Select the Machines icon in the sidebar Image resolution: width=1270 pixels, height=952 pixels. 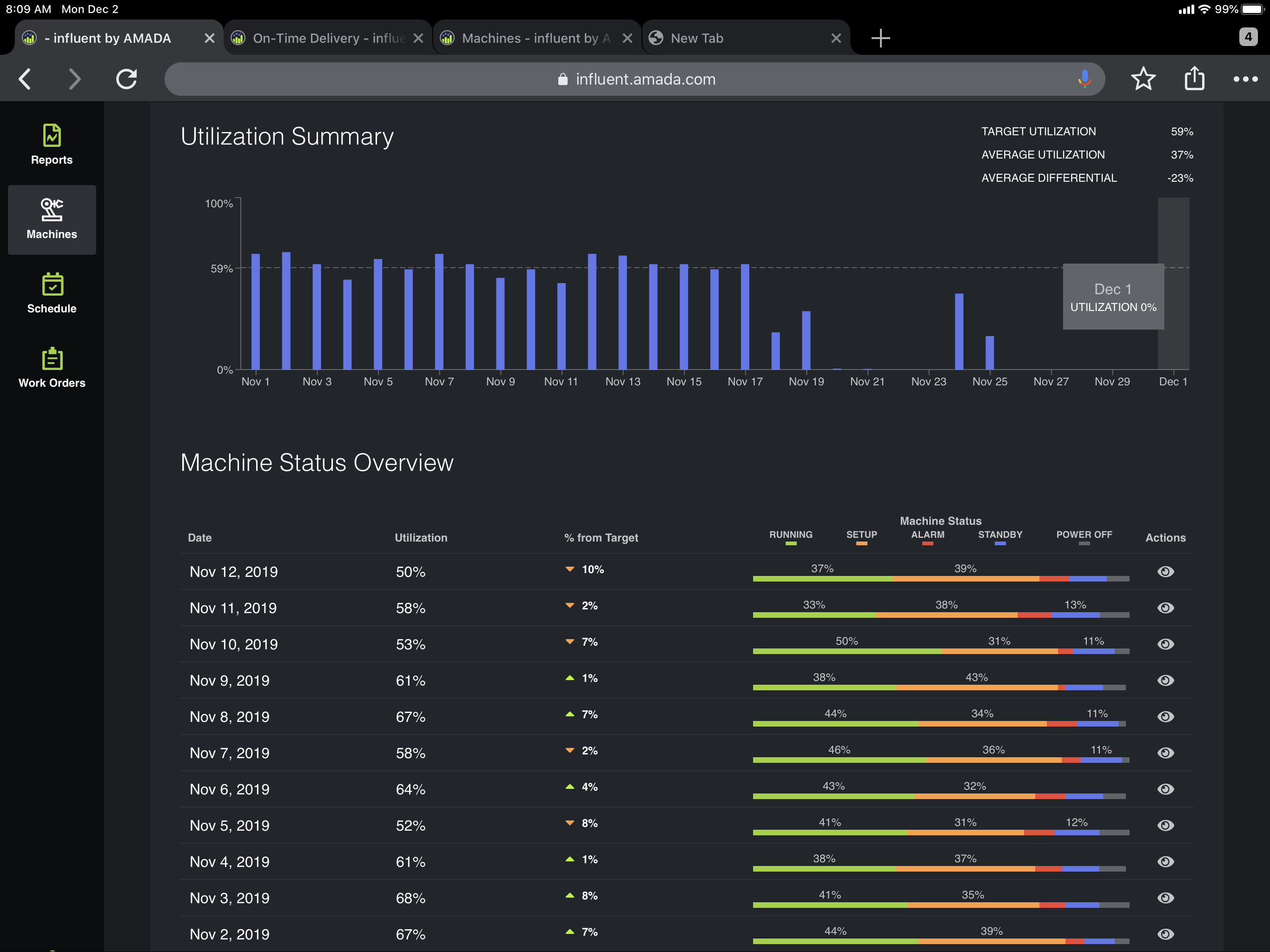point(52,219)
